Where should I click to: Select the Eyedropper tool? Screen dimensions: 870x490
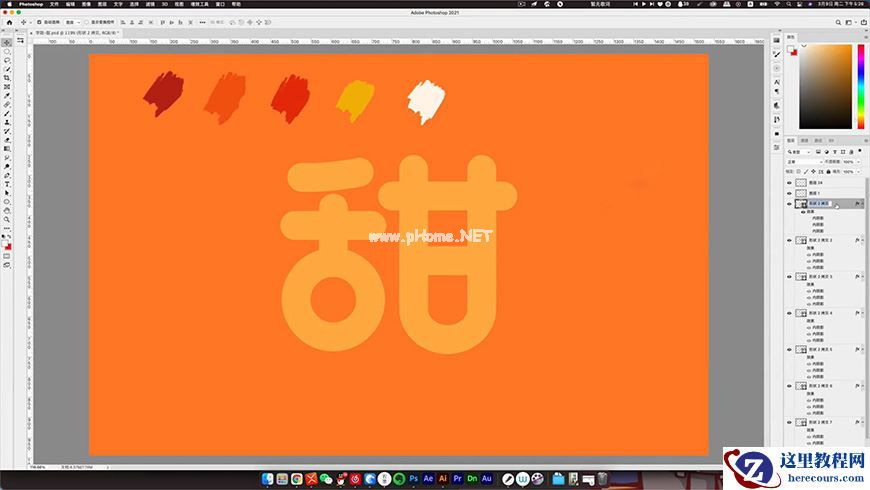pos(7,96)
